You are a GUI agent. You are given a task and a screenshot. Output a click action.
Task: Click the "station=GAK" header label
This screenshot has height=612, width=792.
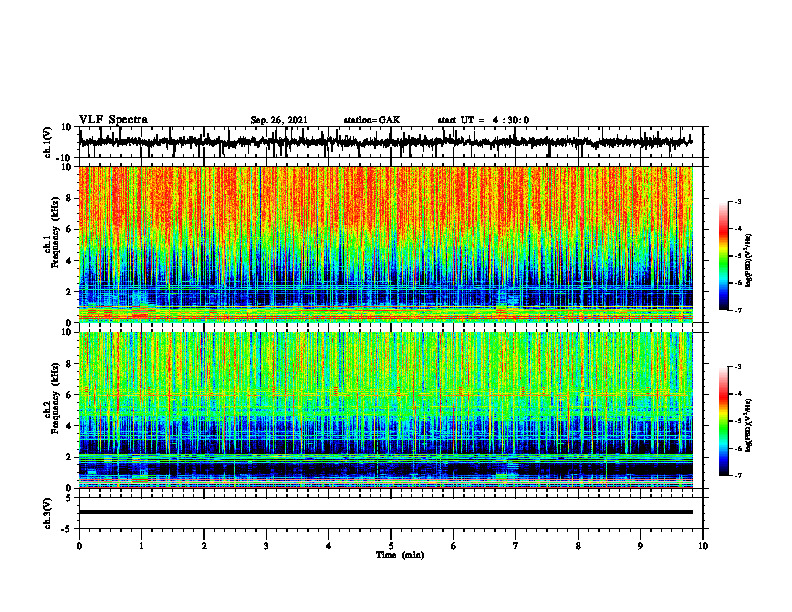372,120
